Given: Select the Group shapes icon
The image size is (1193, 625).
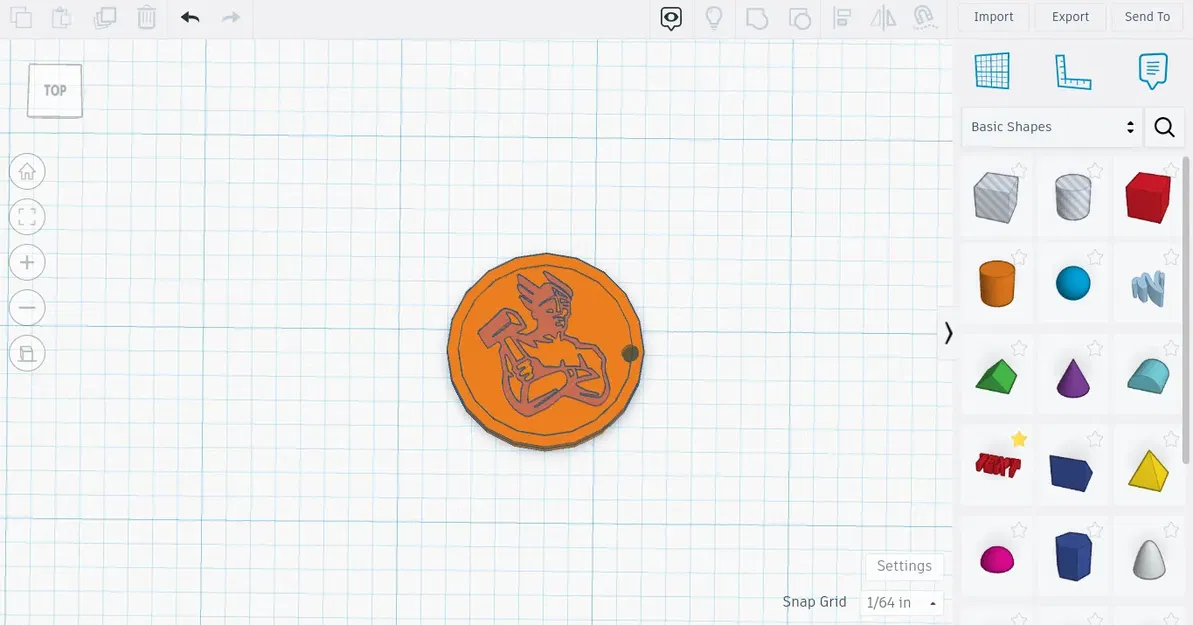Looking at the screenshot, I should (757, 18).
